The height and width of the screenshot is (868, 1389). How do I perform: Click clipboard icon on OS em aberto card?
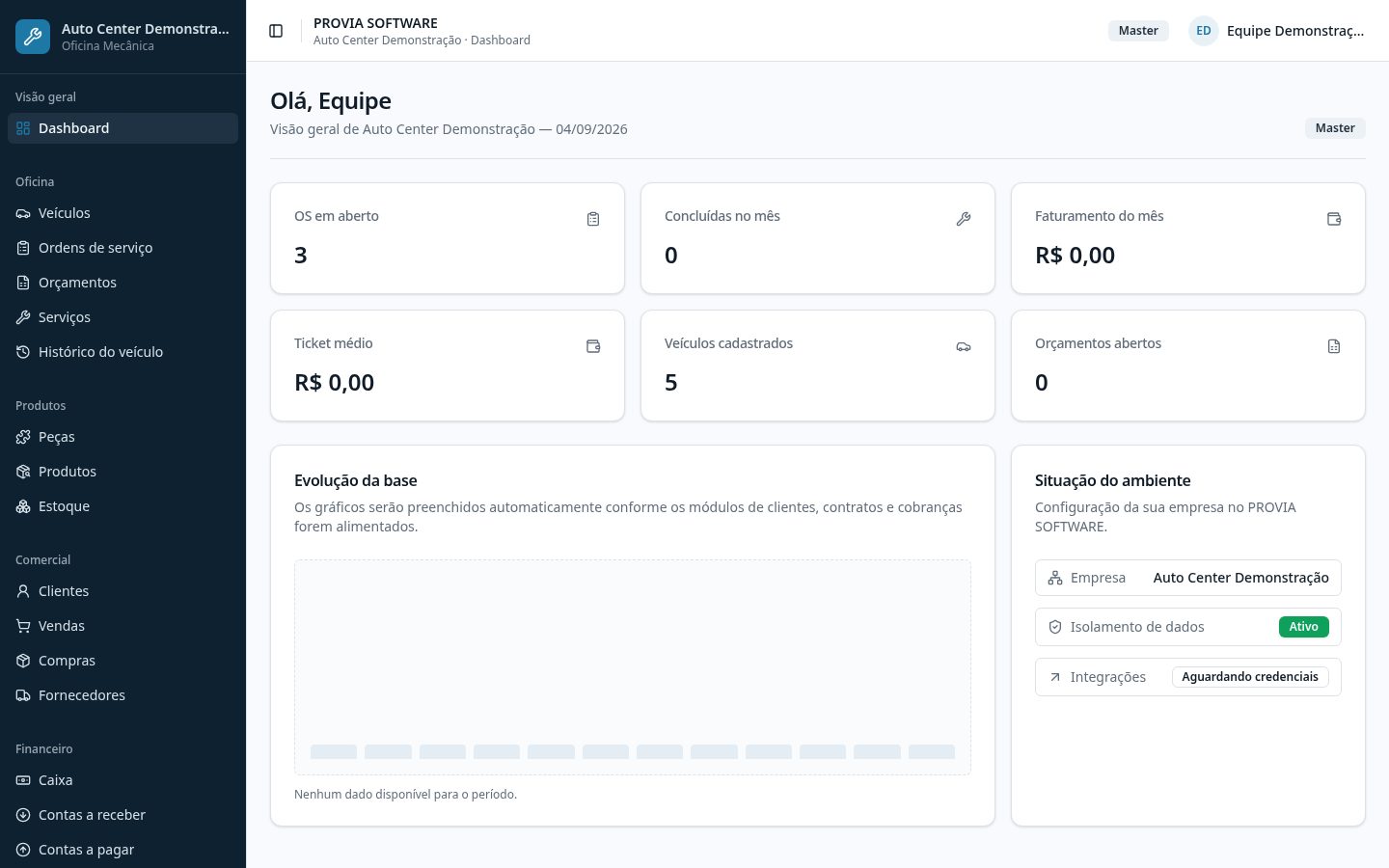[593, 219]
